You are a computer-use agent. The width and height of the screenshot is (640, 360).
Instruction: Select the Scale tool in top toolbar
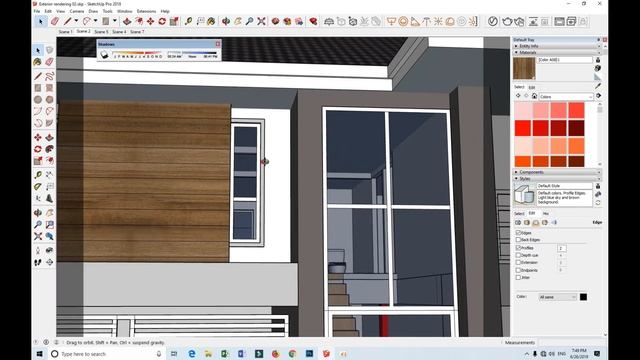174,21
